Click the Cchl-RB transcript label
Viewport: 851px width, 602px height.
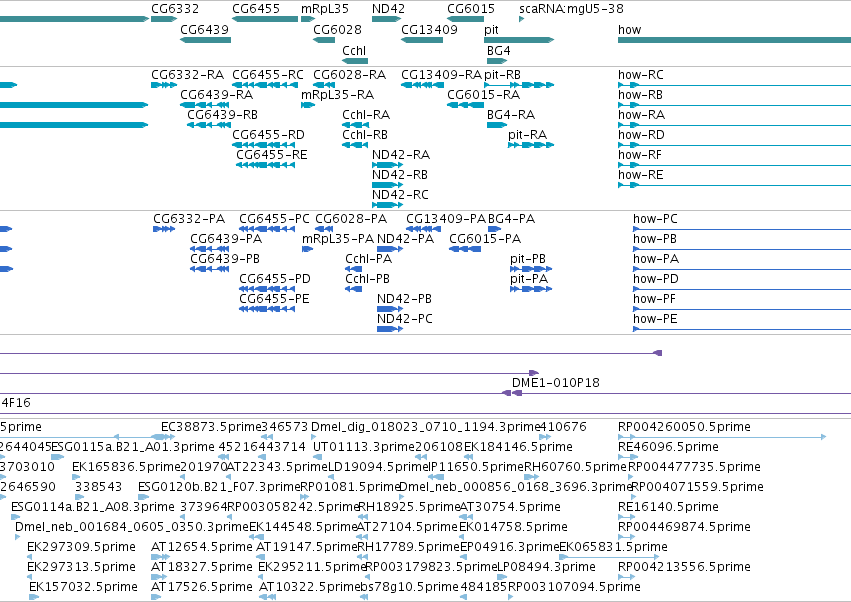tap(365, 135)
